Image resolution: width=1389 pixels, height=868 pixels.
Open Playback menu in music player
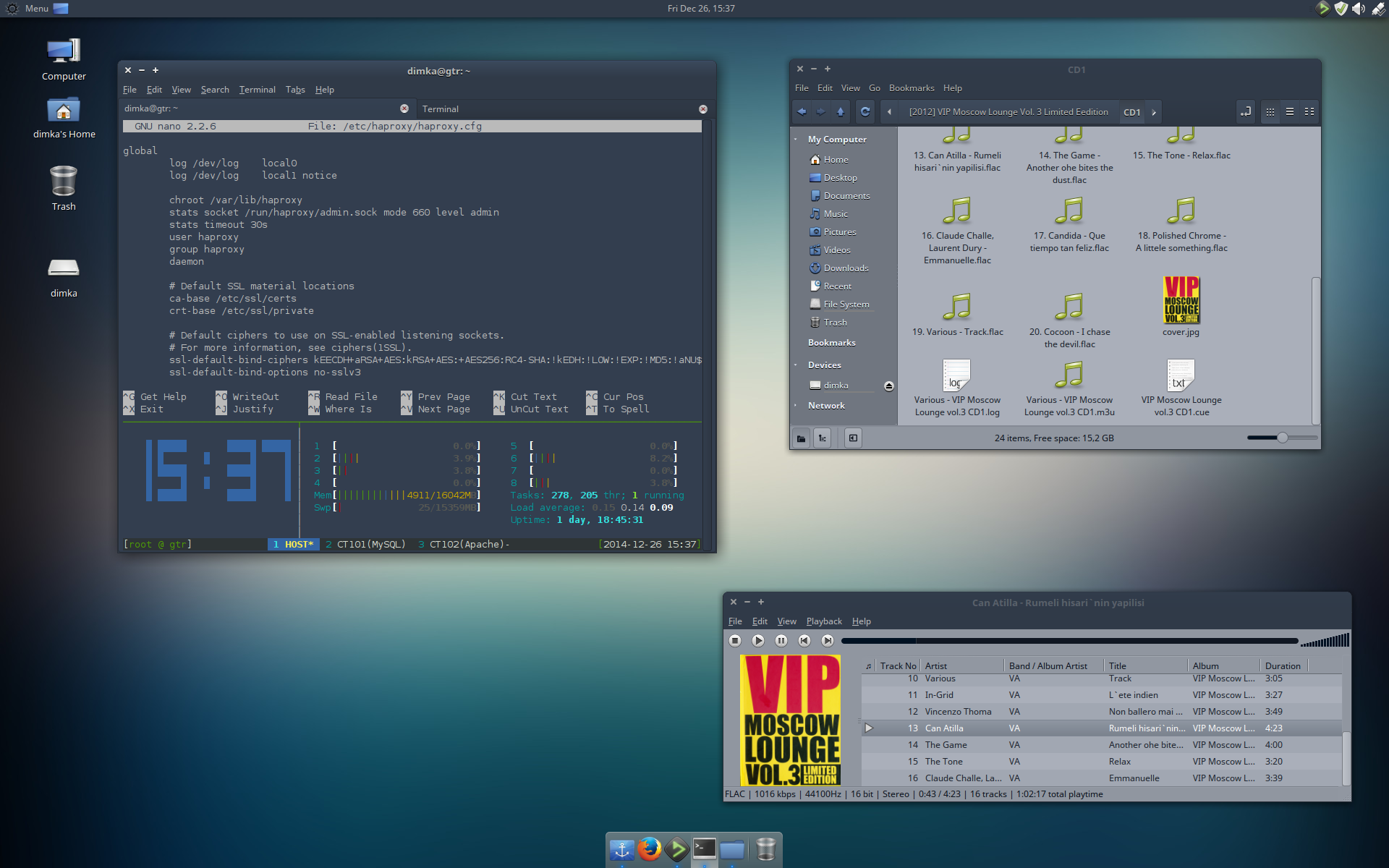(824, 621)
